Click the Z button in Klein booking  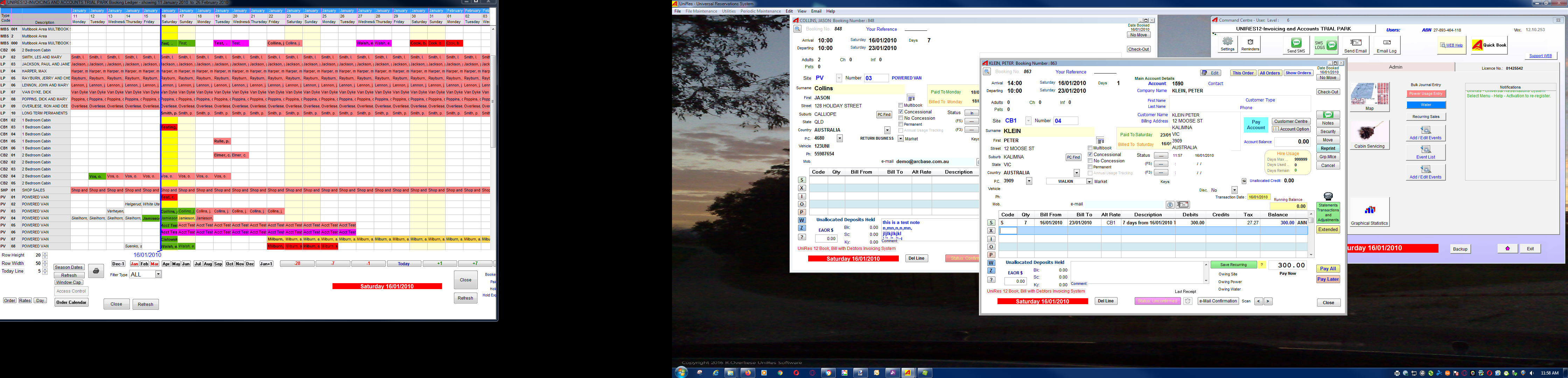pos(991,271)
